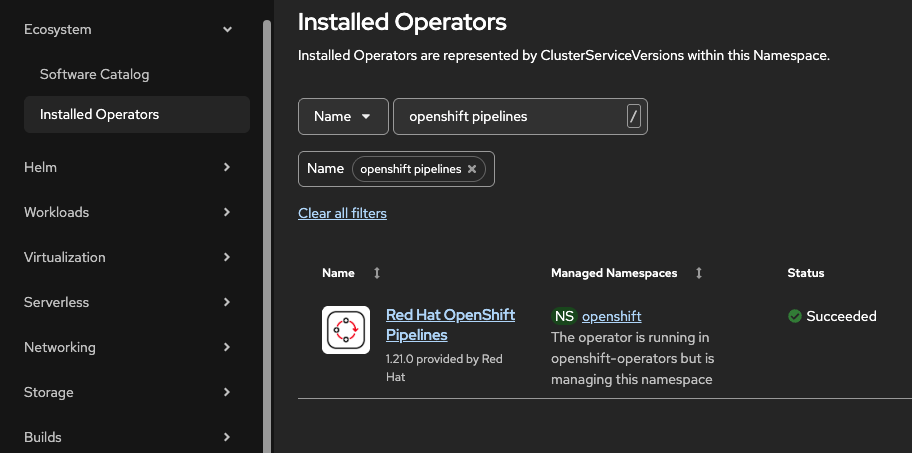Remove the openshift pipelines filter chip

472,169
